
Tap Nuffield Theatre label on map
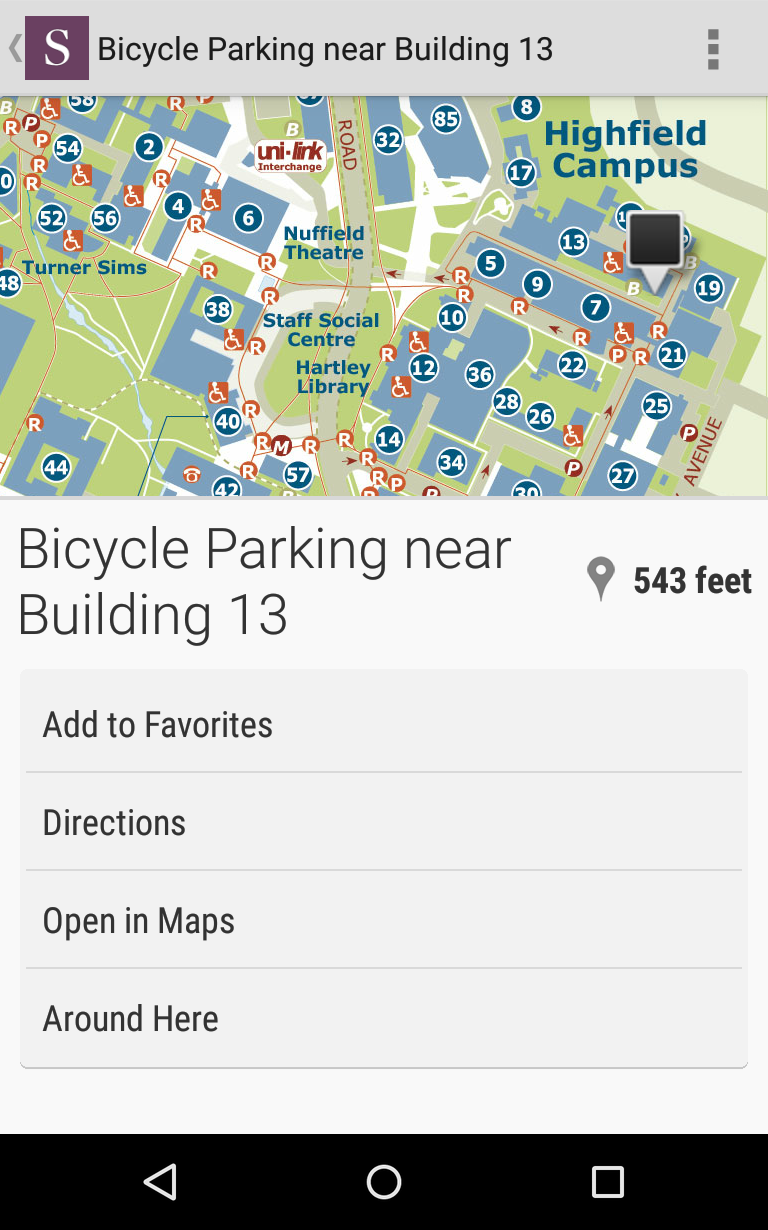point(324,243)
